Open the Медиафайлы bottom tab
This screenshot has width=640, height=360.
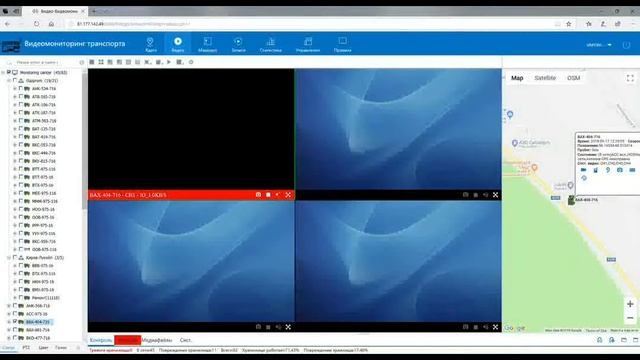click(157, 340)
